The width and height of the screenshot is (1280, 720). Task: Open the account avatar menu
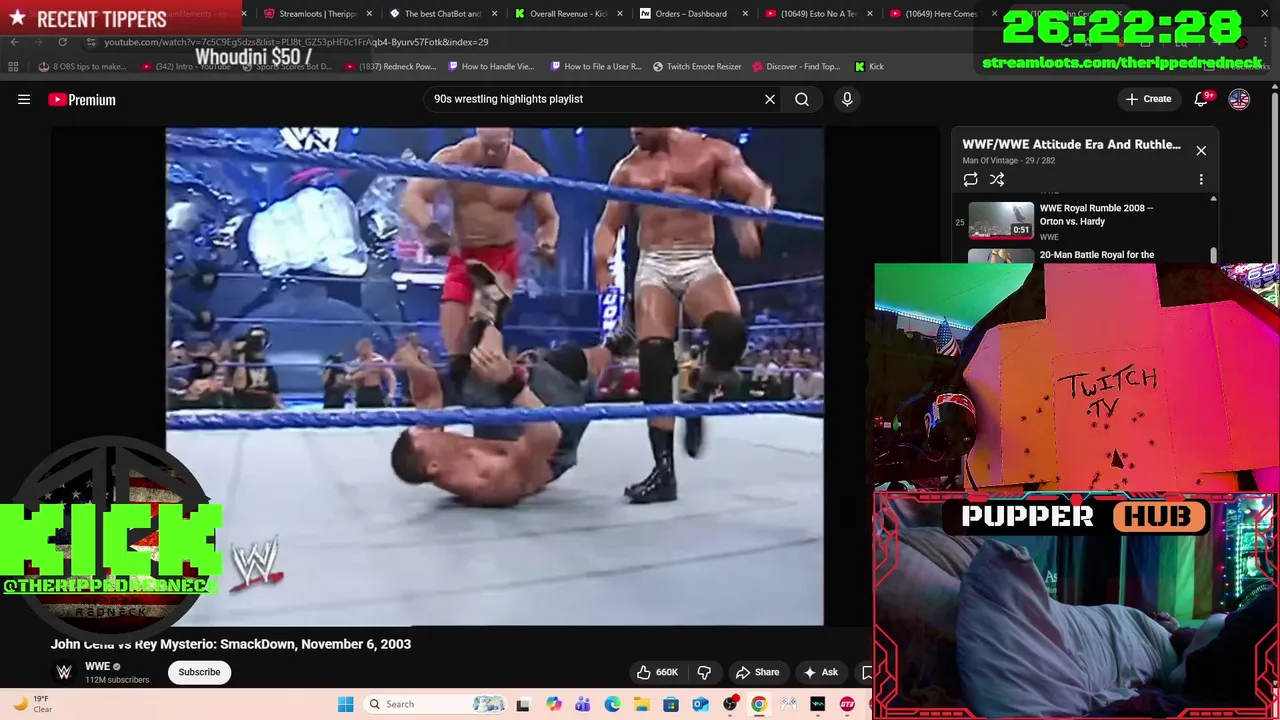[x=1239, y=99]
